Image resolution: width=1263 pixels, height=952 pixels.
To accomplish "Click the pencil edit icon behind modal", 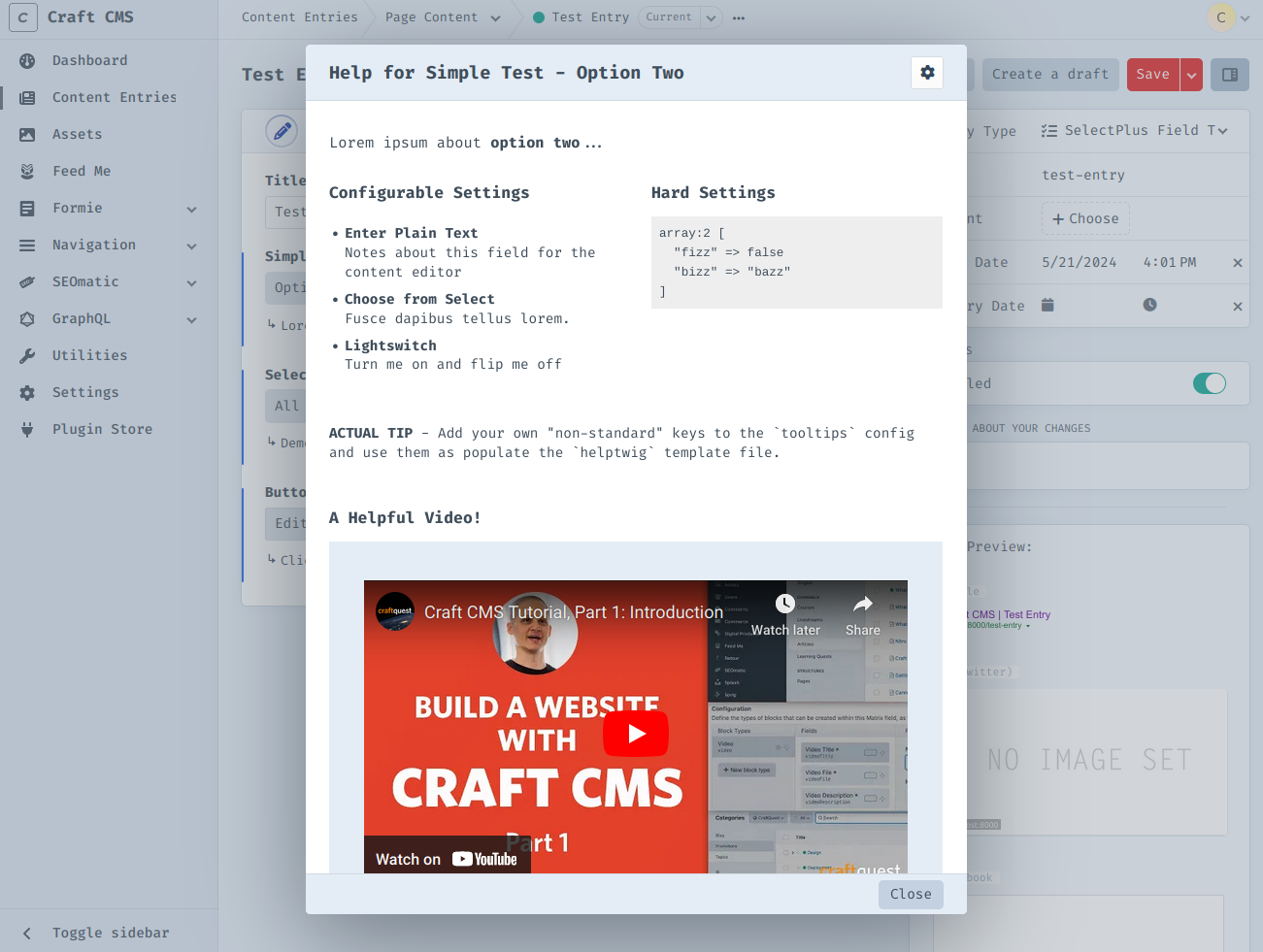I will point(282,130).
